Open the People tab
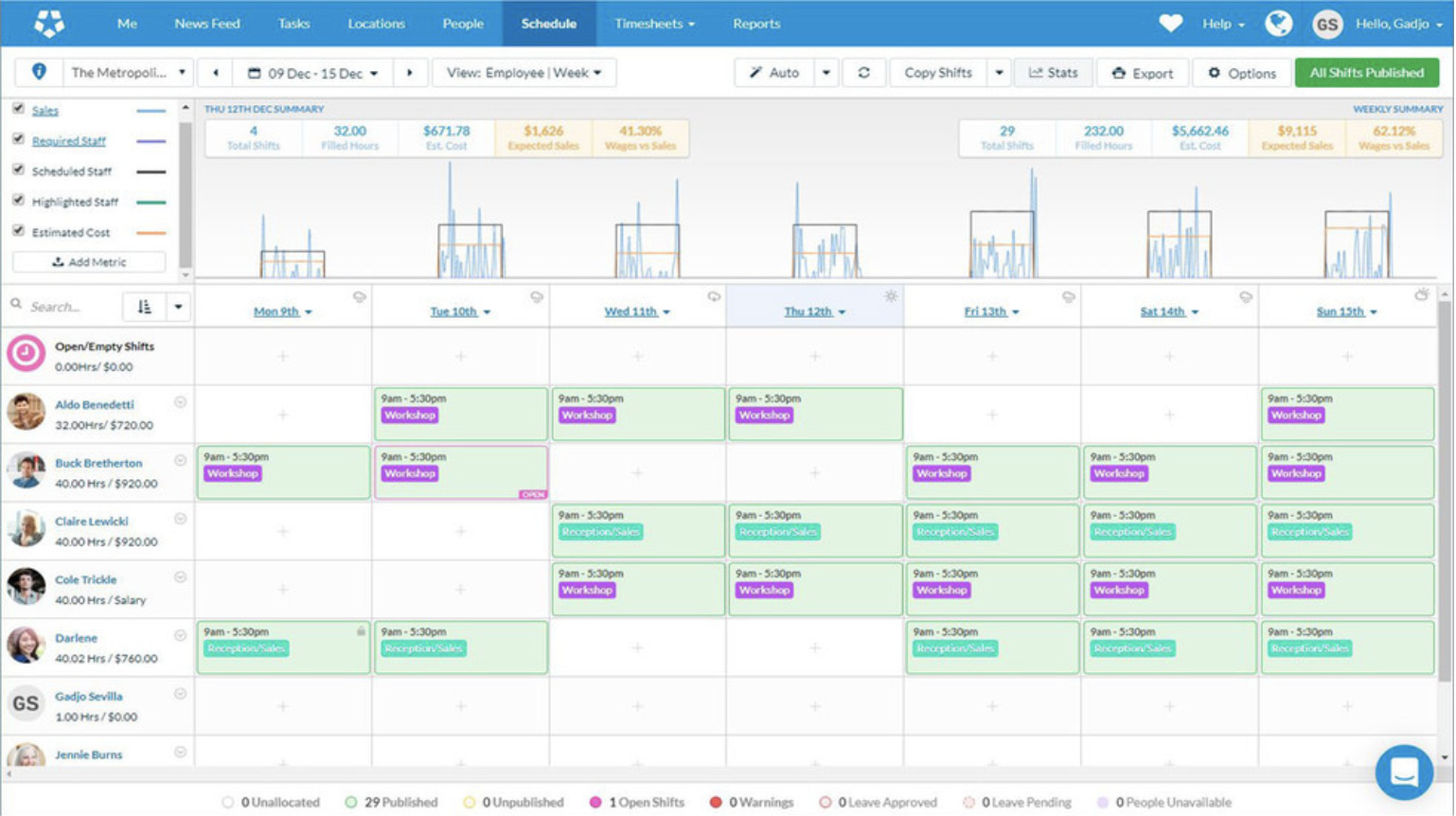Viewport: 1456px width, 816px height. point(463,24)
